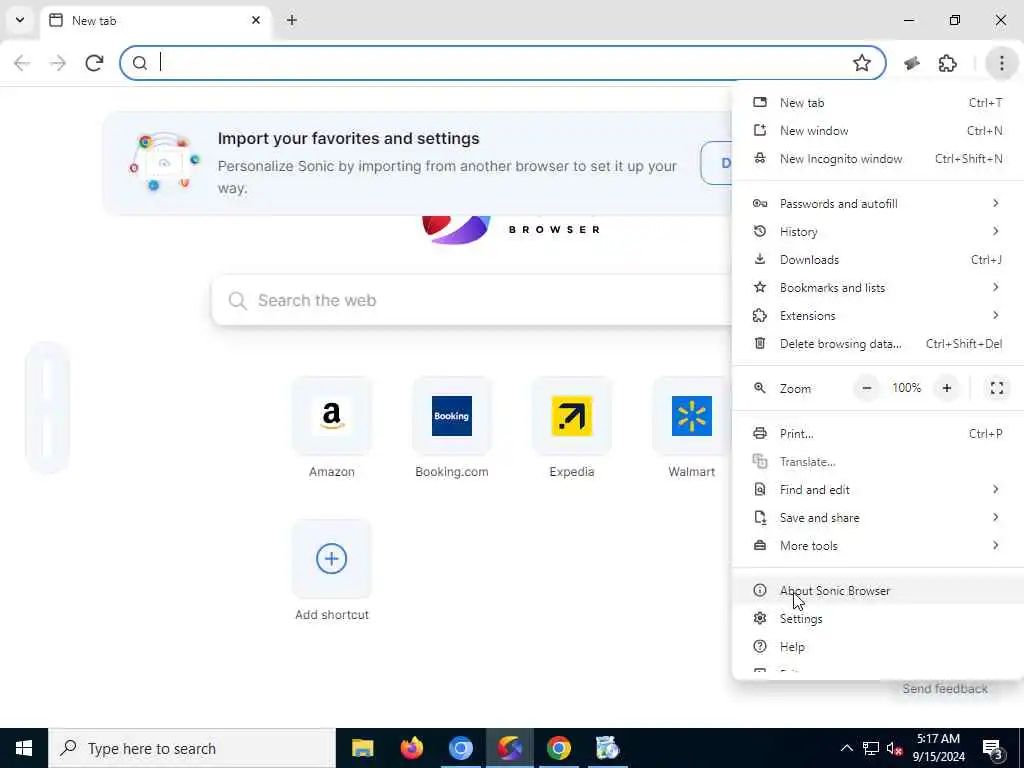Click the toolbar icon left of Extensions puzzle
This screenshot has width=1024, height=768.
(912, 63)
